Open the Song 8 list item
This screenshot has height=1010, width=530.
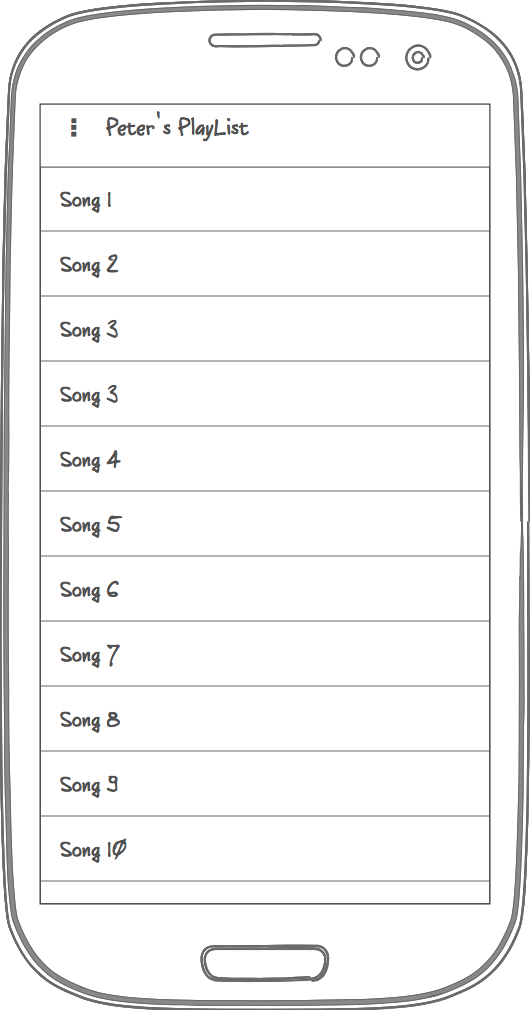(x=265, y=719)
